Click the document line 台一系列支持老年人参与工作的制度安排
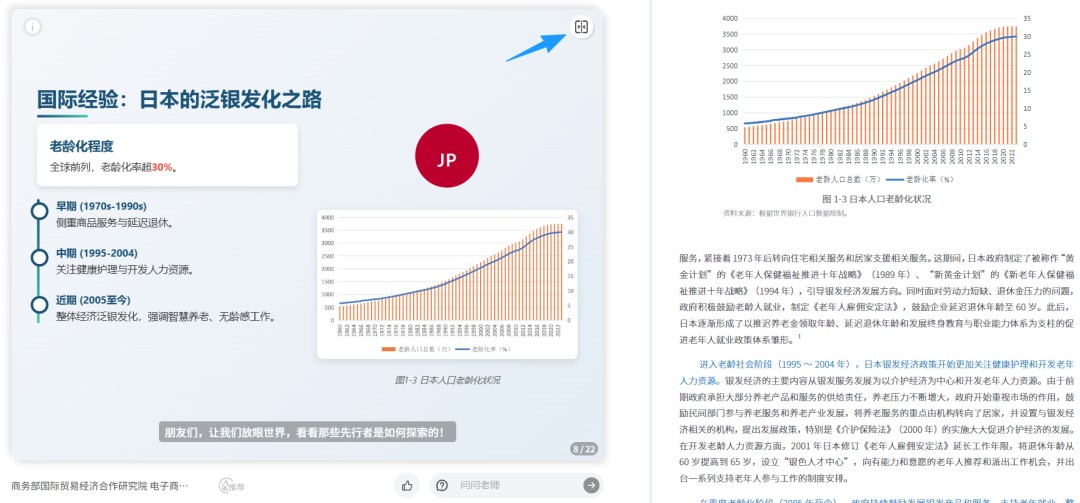1080x503 pixels. tap(764, 478)
